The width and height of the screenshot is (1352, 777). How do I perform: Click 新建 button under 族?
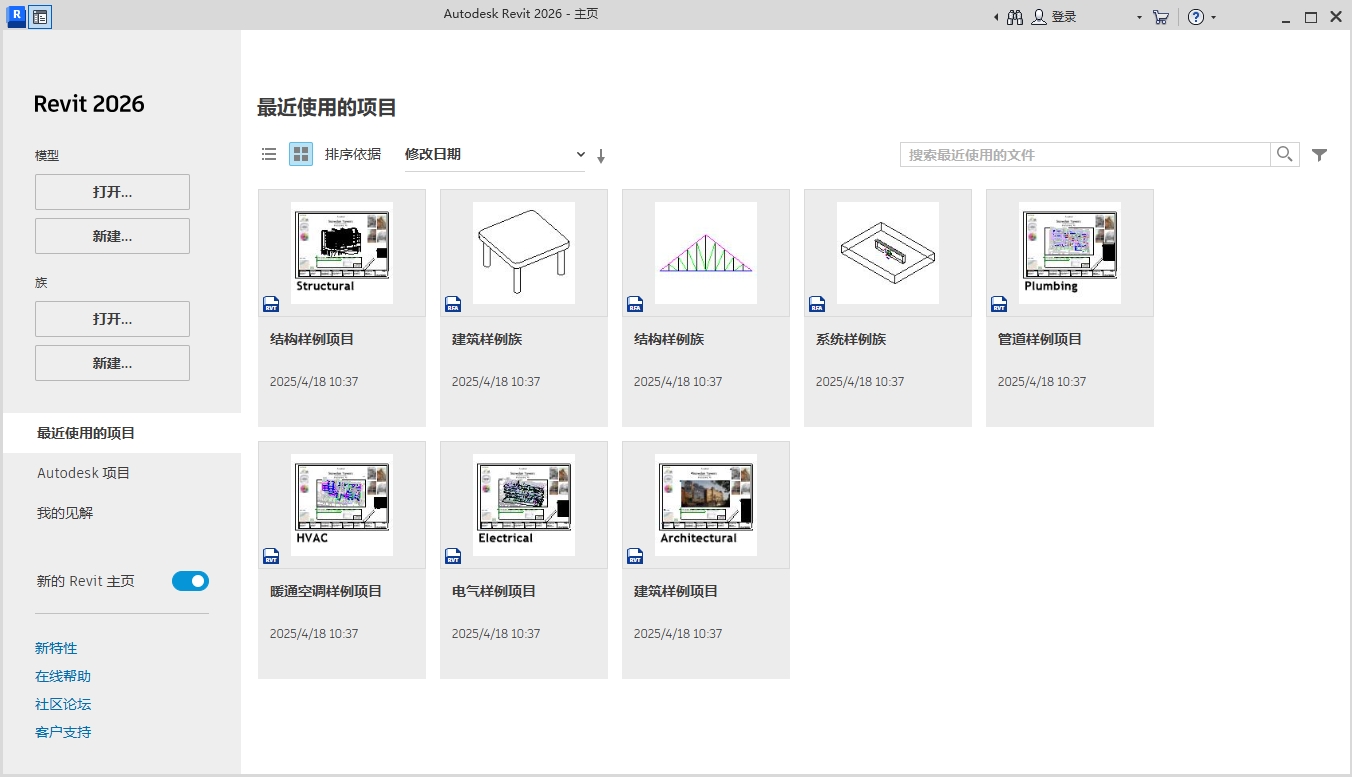tap(112, 363)
